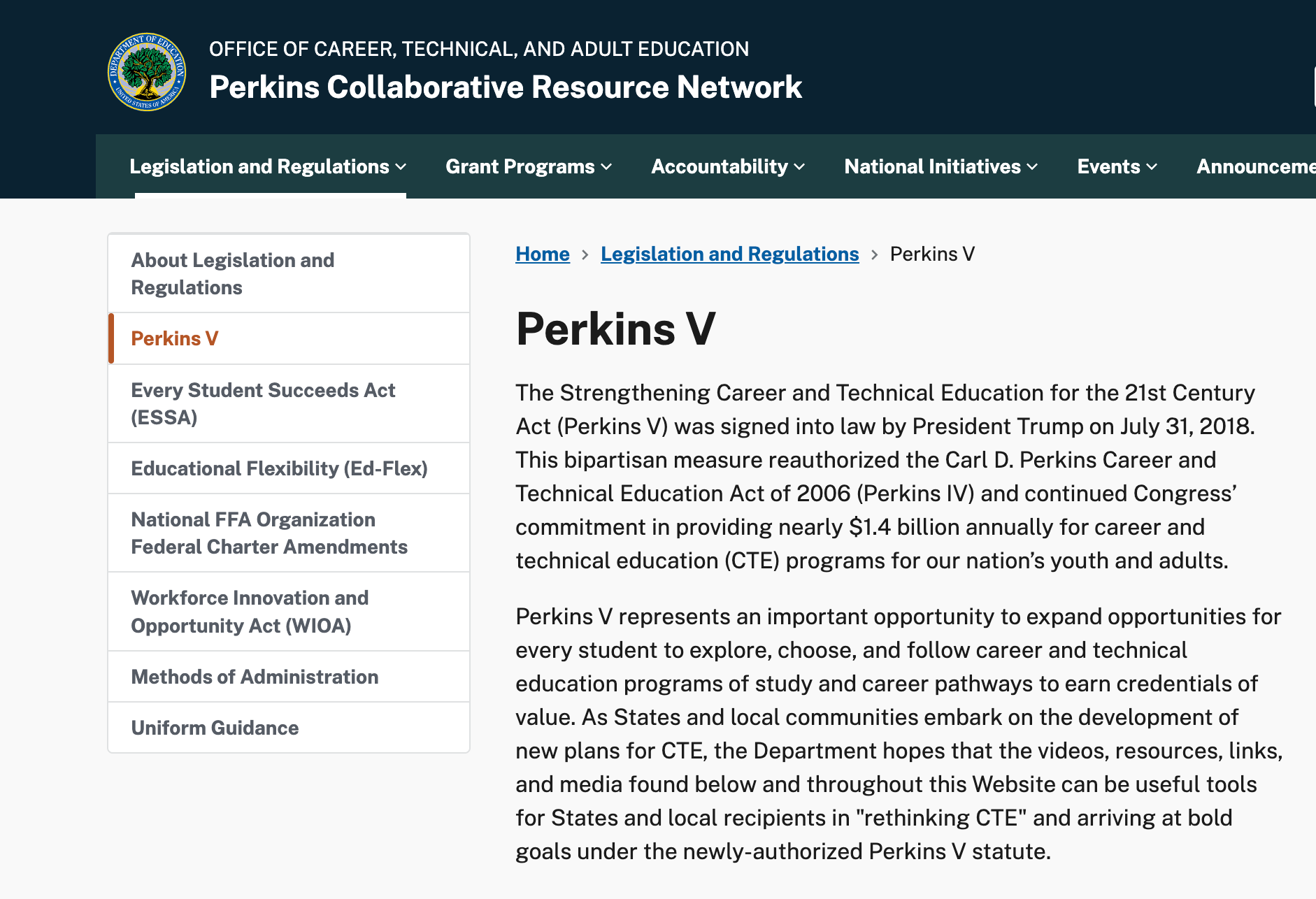
Task: Select Perkins V in sidebar
Action: [x=289, y=338]
